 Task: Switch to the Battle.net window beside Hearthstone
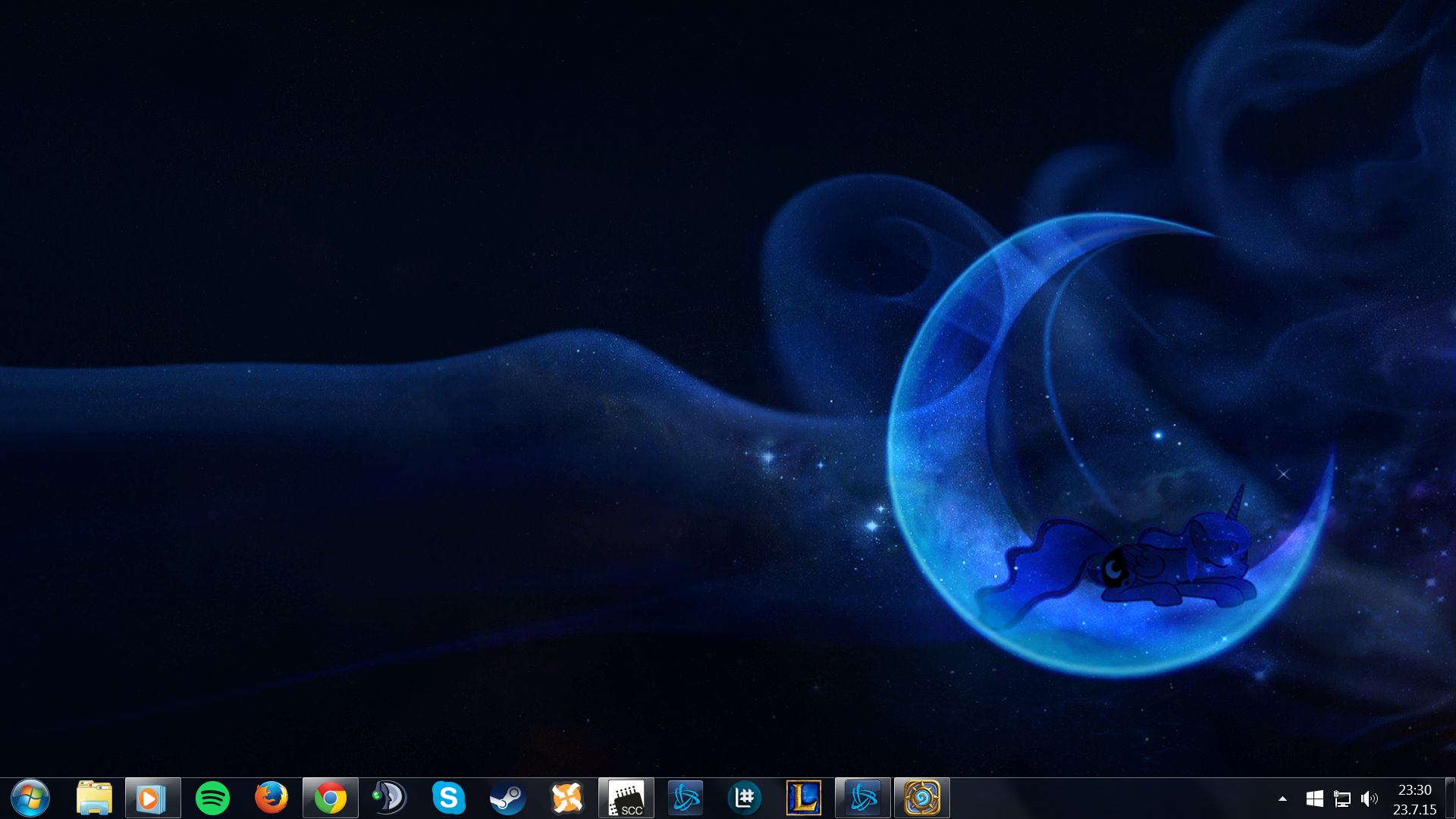tap(863, 798)
